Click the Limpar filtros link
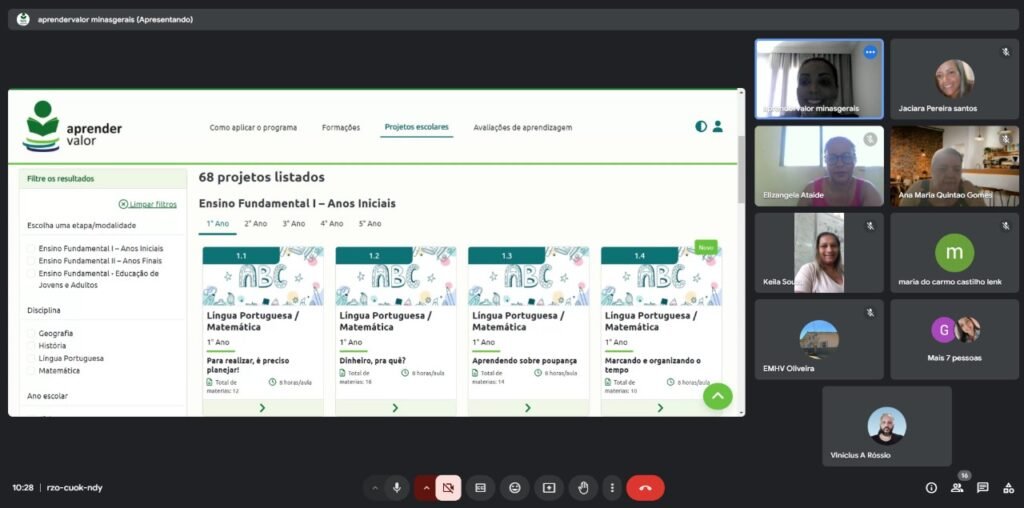 click(x=148, y=204)
